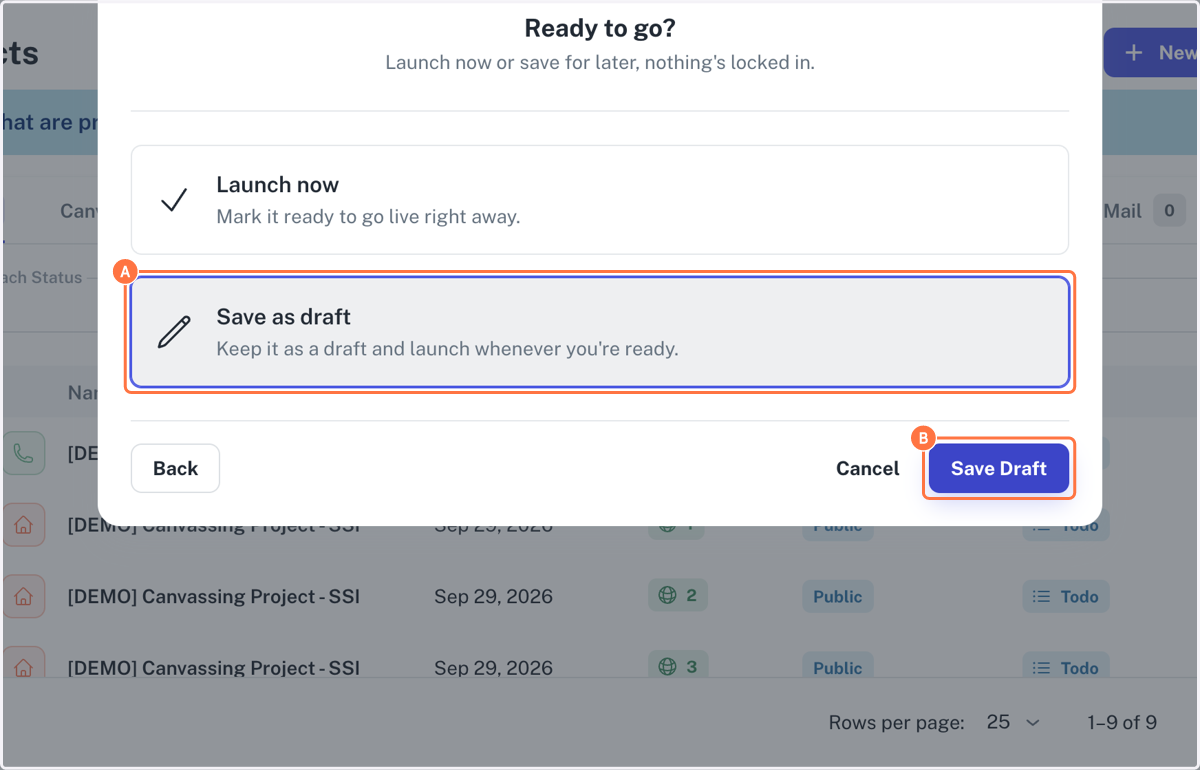Click the phone icon in the projects list

(x=24, y=454)
